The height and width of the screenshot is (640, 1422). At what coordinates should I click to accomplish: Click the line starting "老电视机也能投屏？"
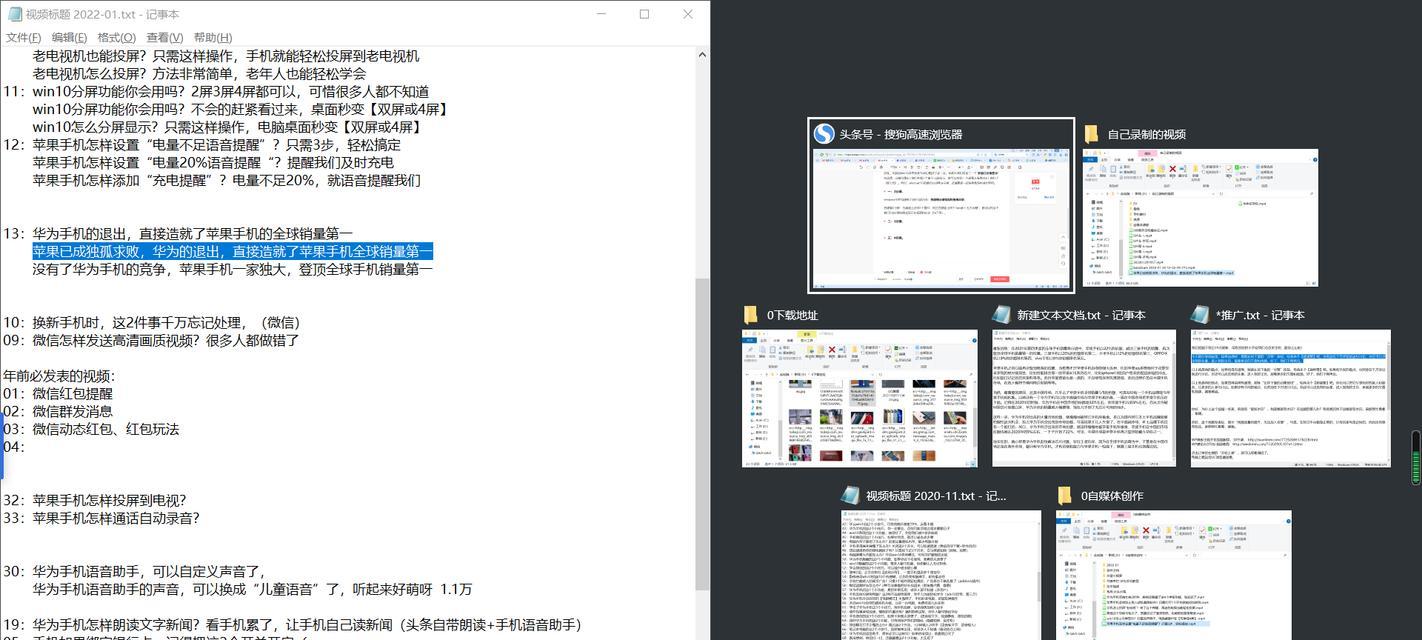(x=225, y=56)
